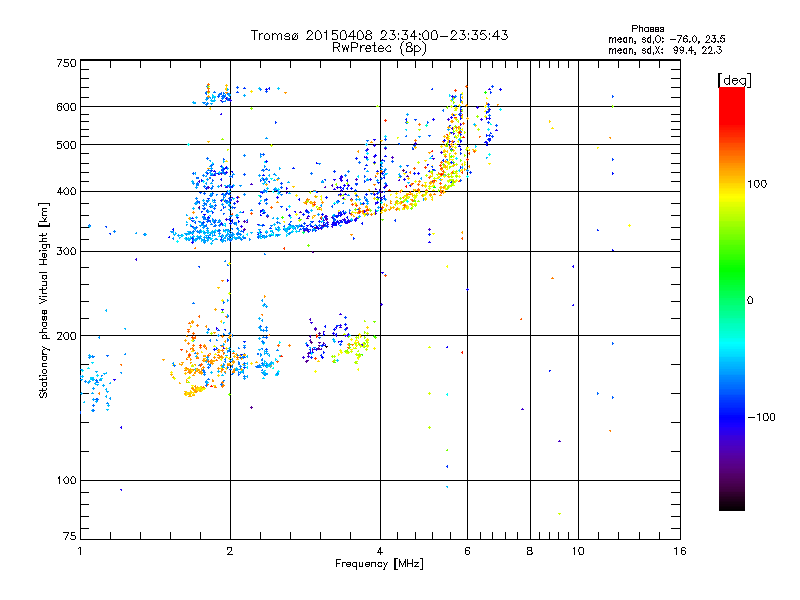The height and width of the screenshot is (600, 800).
Task: Select the "750" height axis tick label
Action: tap(66, 63)
